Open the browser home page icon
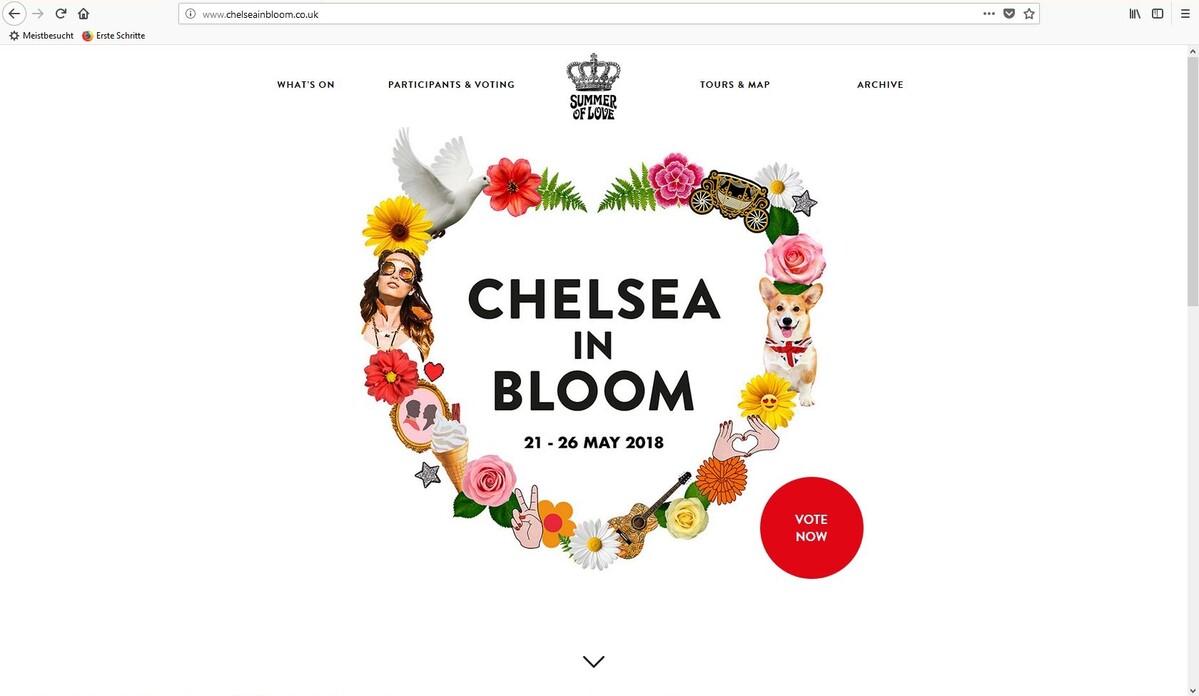 (83, 14)
